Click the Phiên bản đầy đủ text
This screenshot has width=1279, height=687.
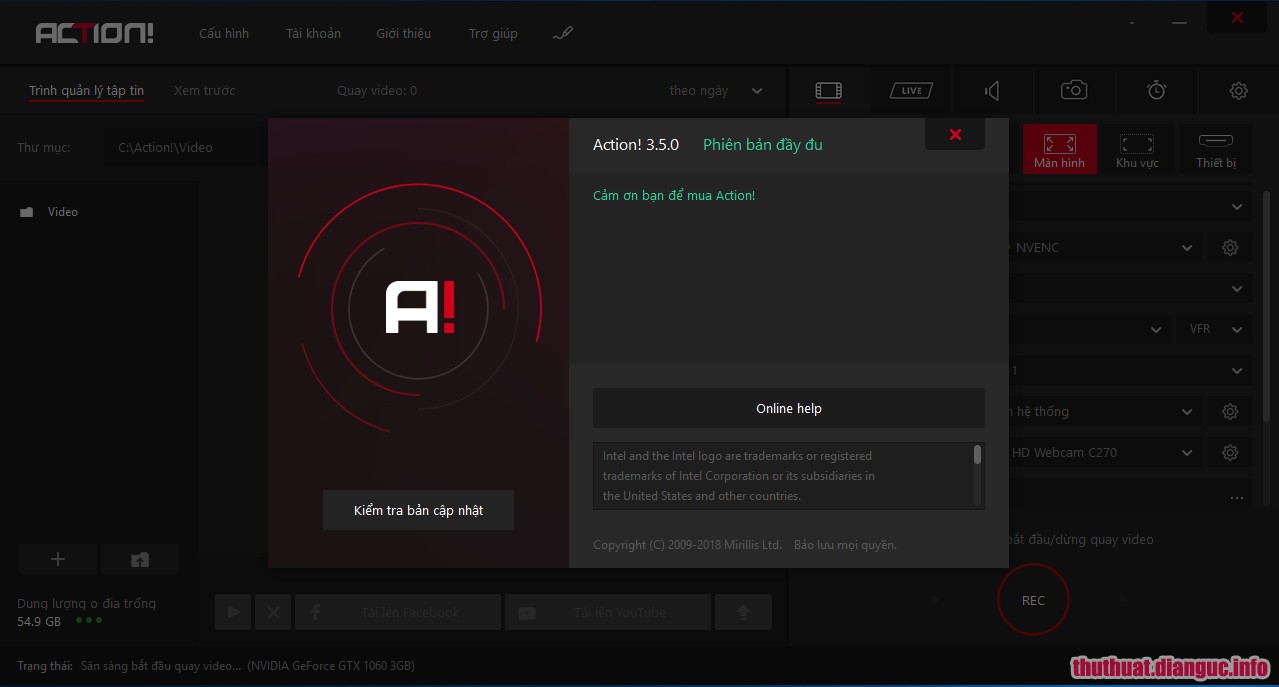[x=763, y=145]
